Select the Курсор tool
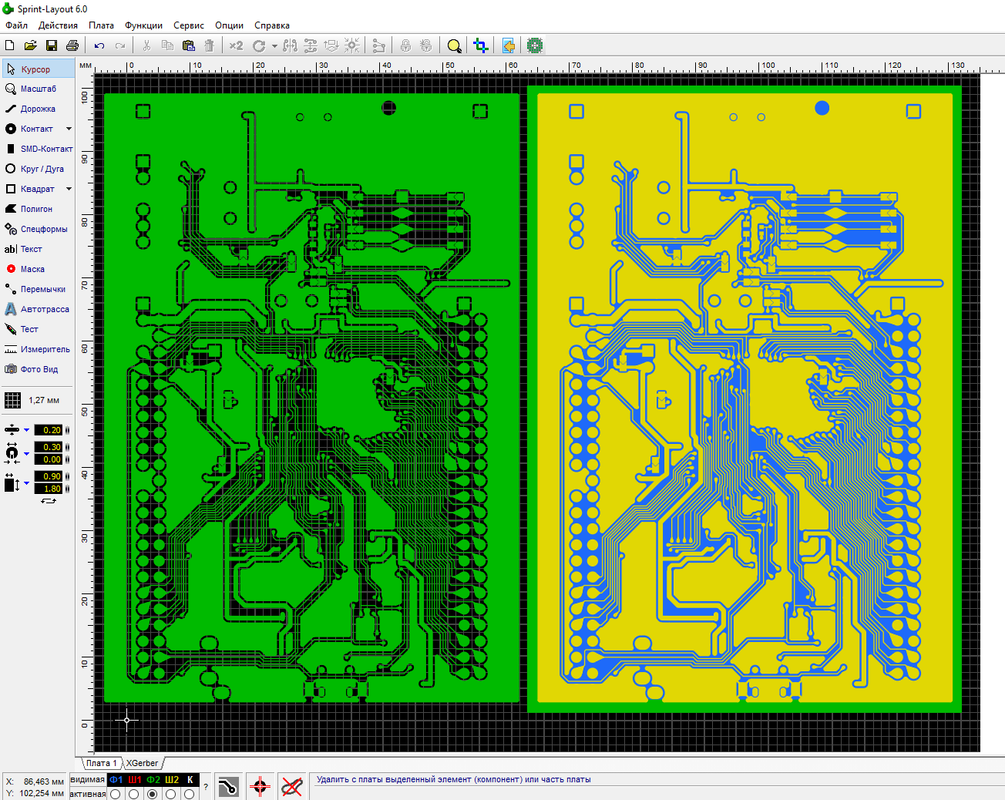 [38, 69]
